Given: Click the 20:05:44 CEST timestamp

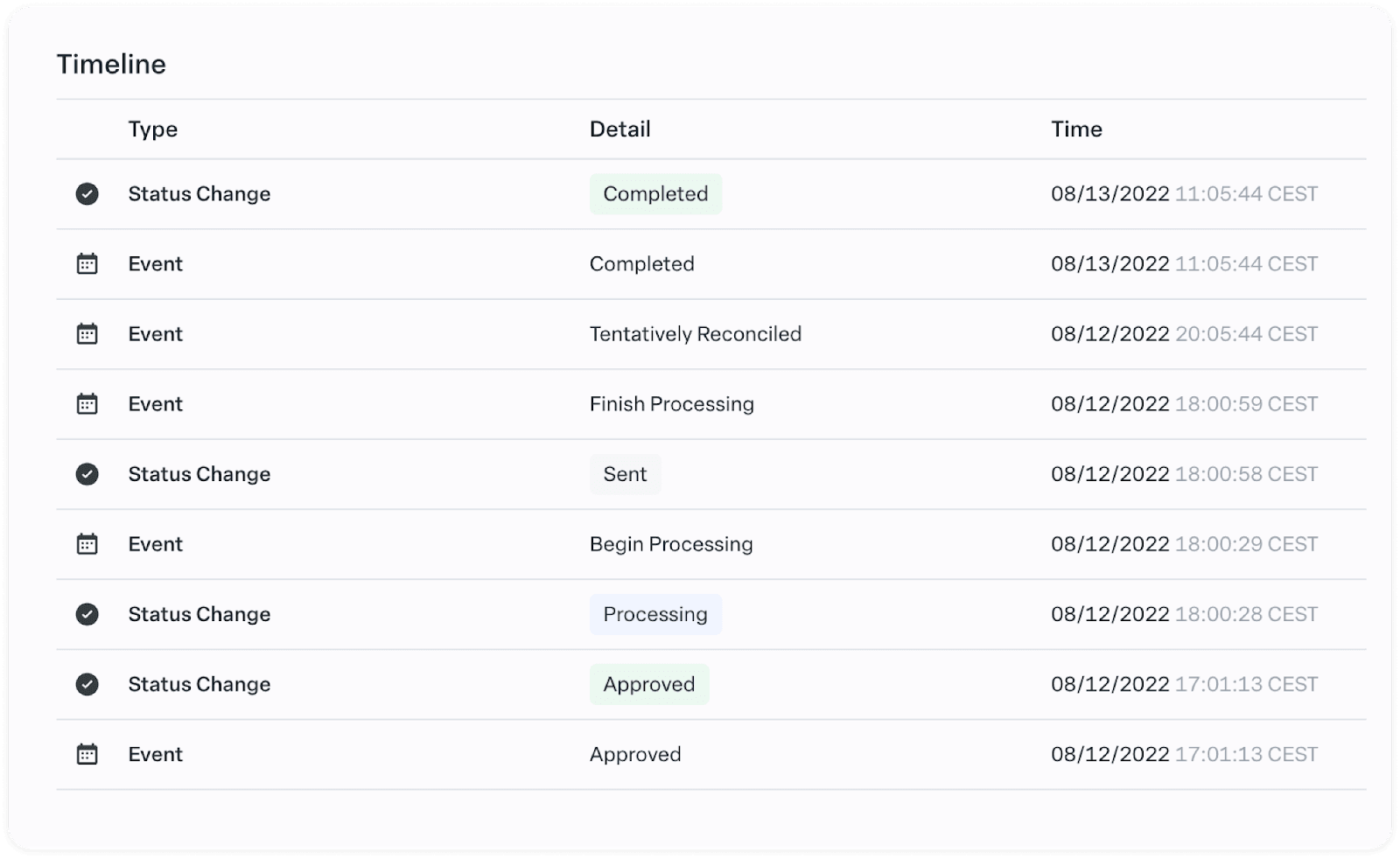Looking at the screenshot, I should (x=1246, y=334).
